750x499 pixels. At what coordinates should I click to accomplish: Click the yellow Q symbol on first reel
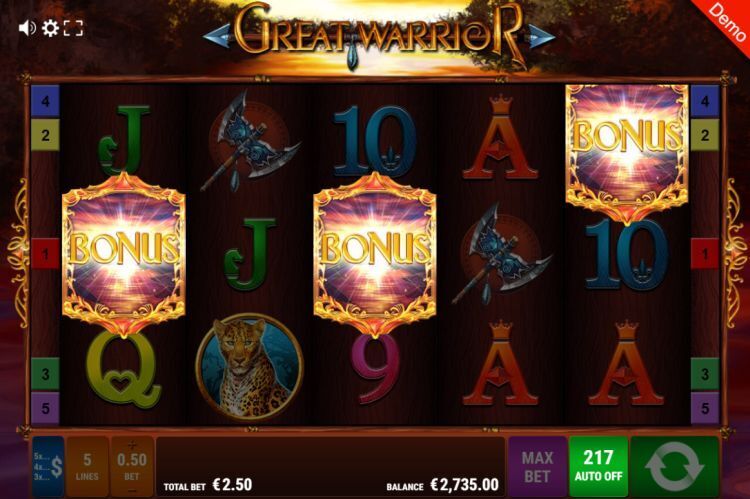coord(123,368)
